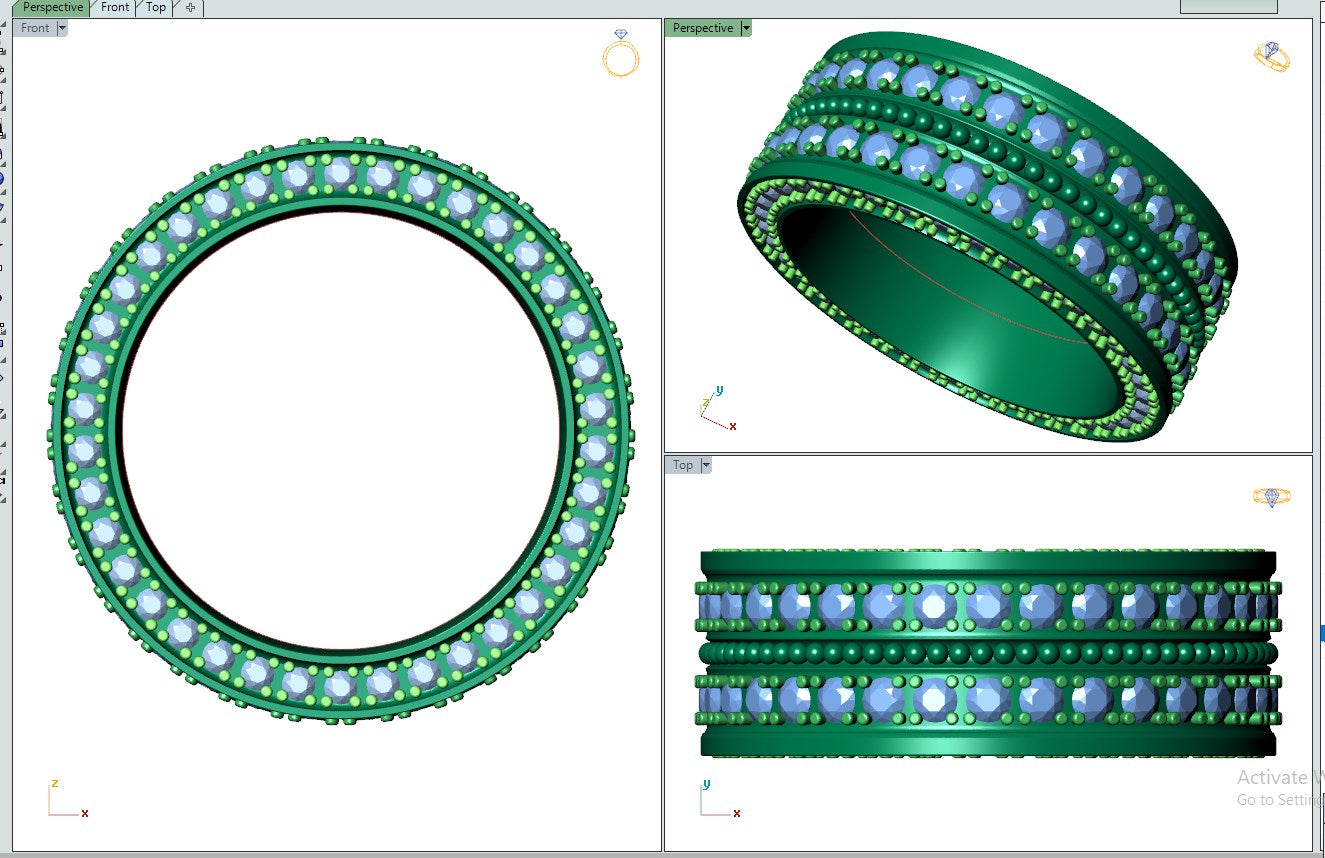This screenshot has width=1325, height=858.
Task: Expand the Top viewport menu arrow
Action: [x=706, y=465]
